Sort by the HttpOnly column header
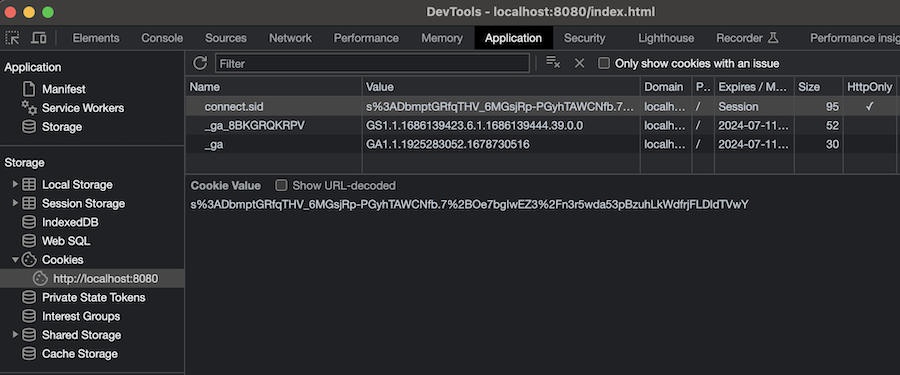Screen dimensions: 900x375 (870, 87)
